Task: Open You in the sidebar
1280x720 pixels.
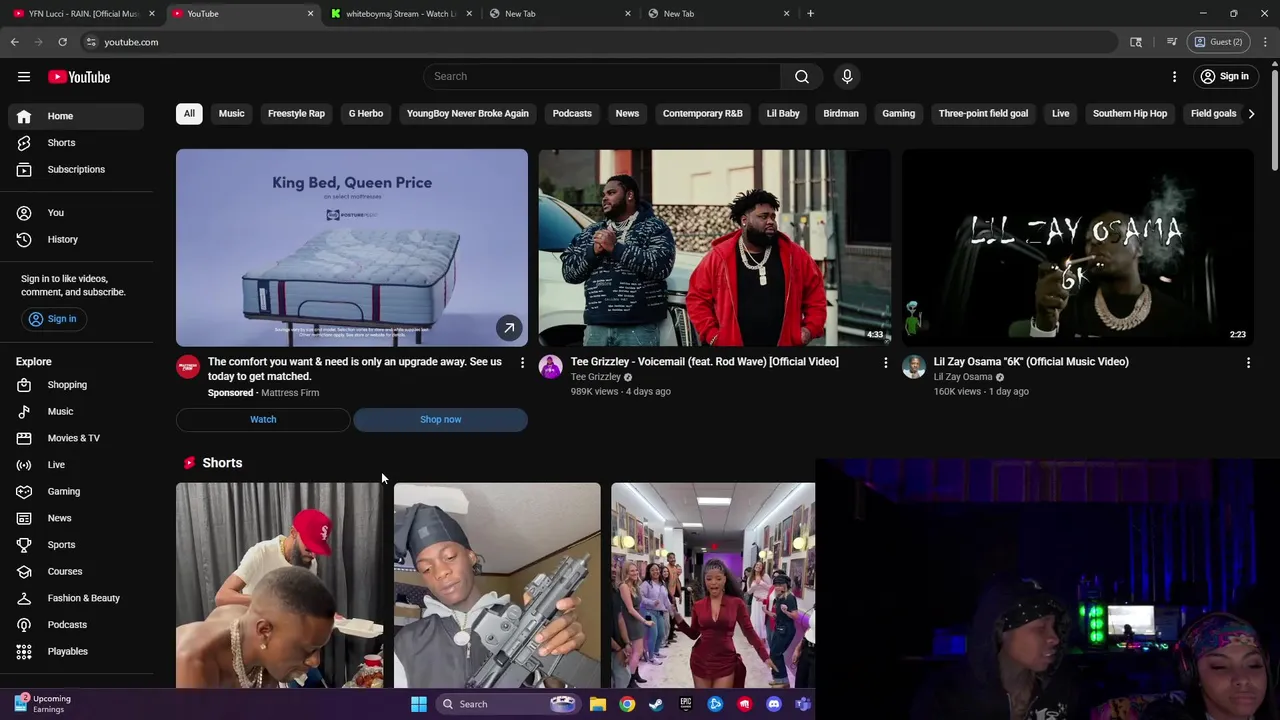Action: 76,213
